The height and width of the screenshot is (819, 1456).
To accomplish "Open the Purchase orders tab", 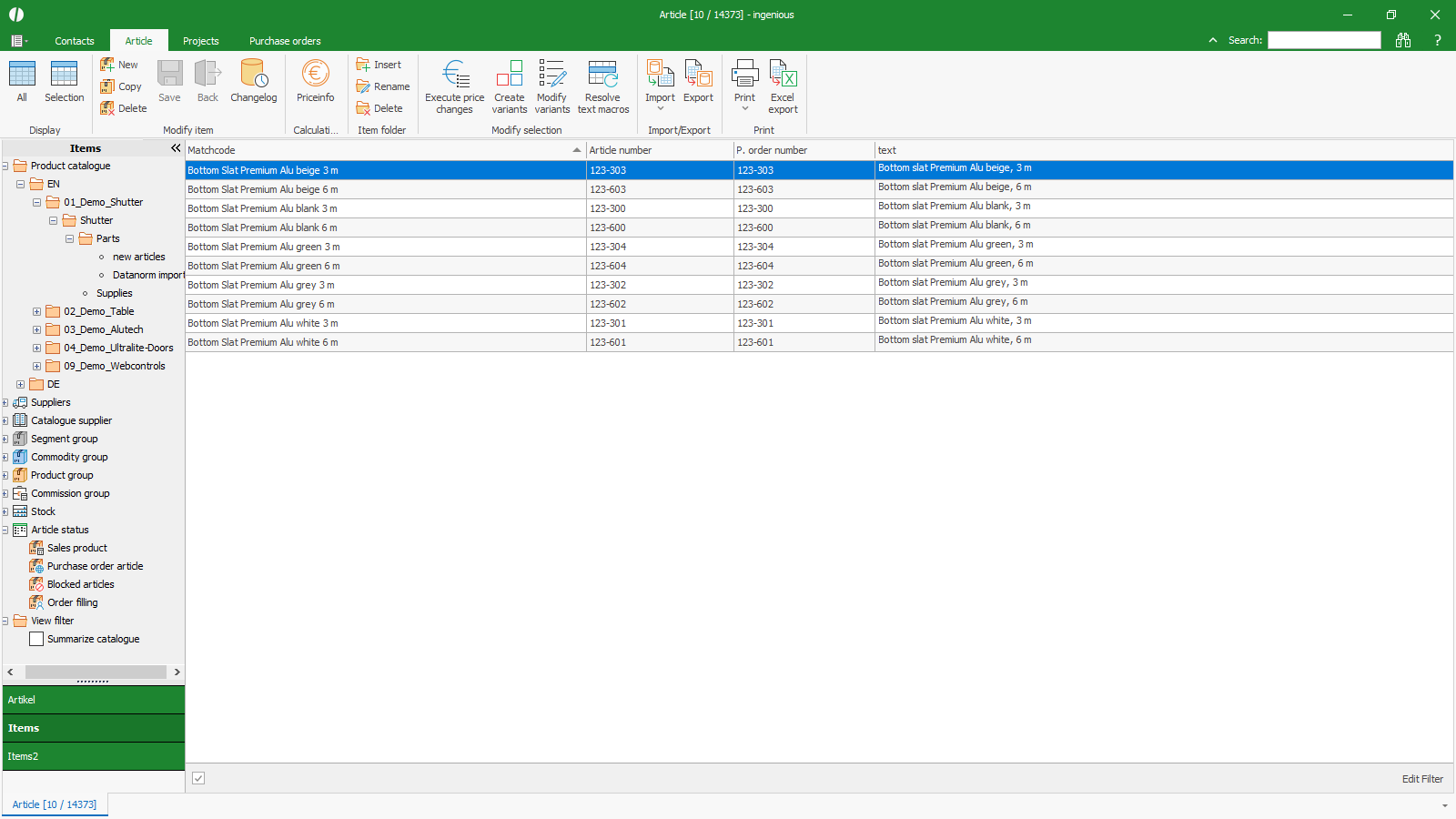I will pyautogui.click(x=285, y=41).
